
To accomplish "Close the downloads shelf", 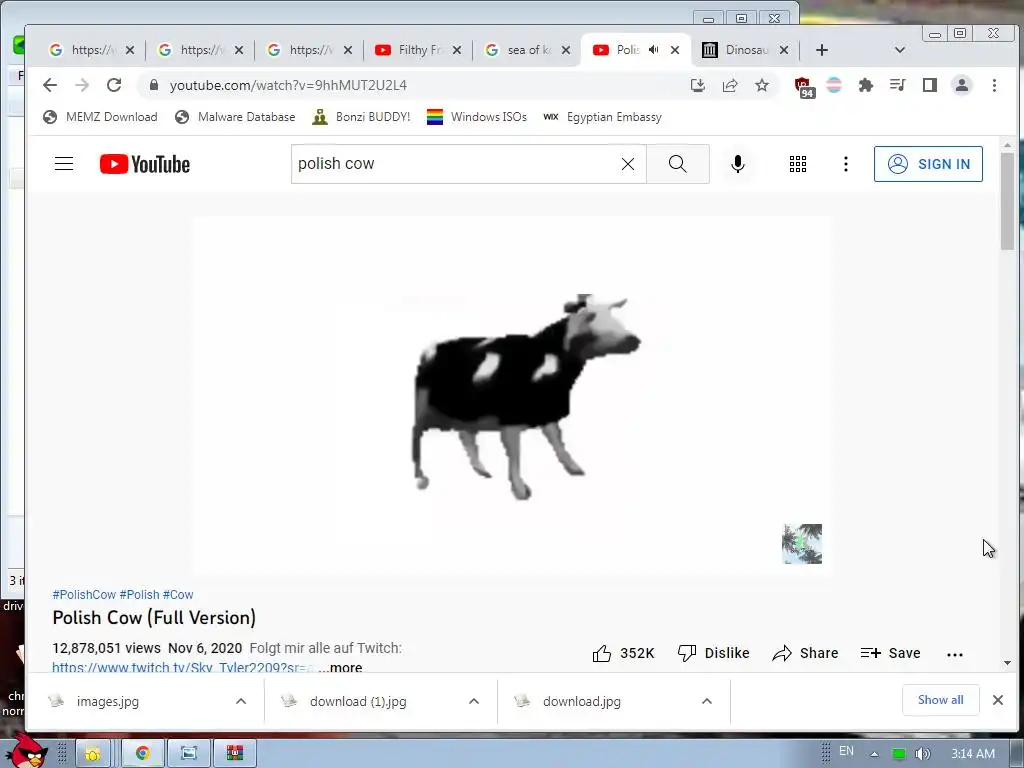I will (x=997, y=700).
